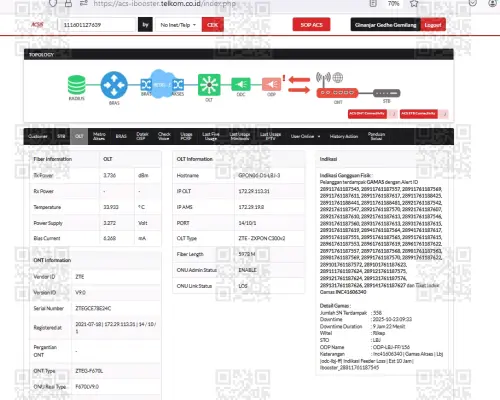Click the serial number ZTEGCE78E24C
Screen dimensions: 500x400
[93, 308]
